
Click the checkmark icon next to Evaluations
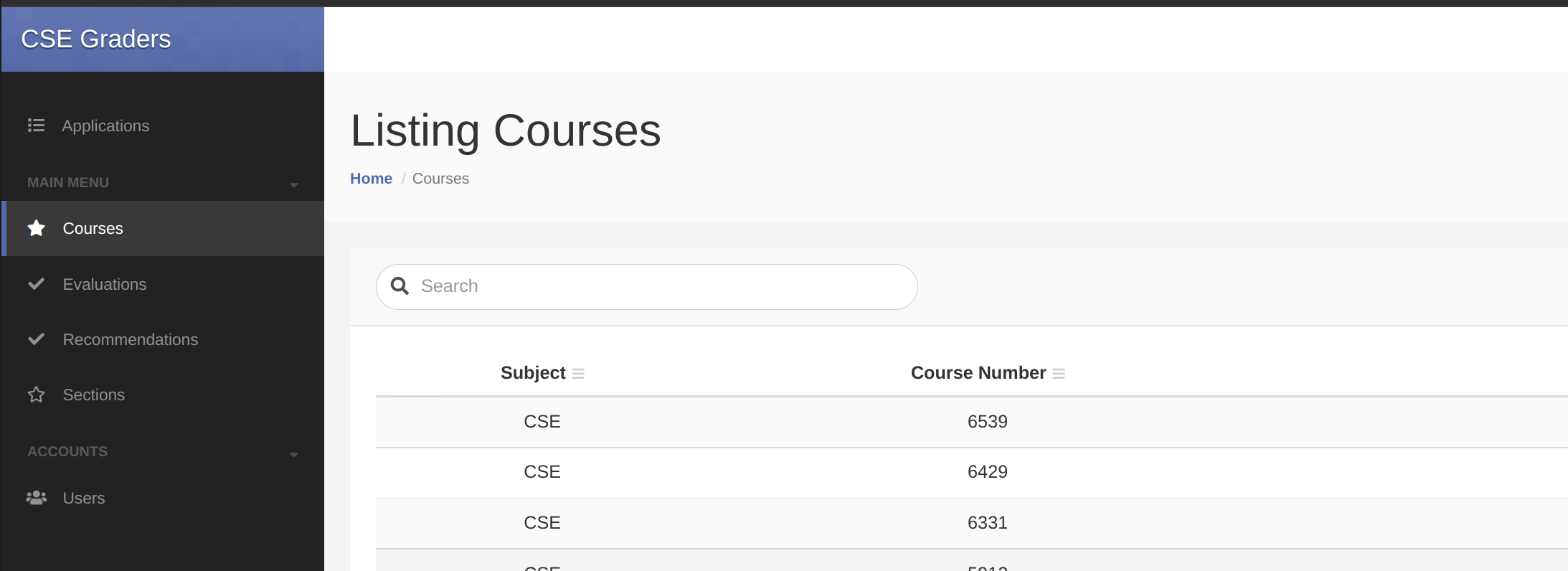pos(36,283)
